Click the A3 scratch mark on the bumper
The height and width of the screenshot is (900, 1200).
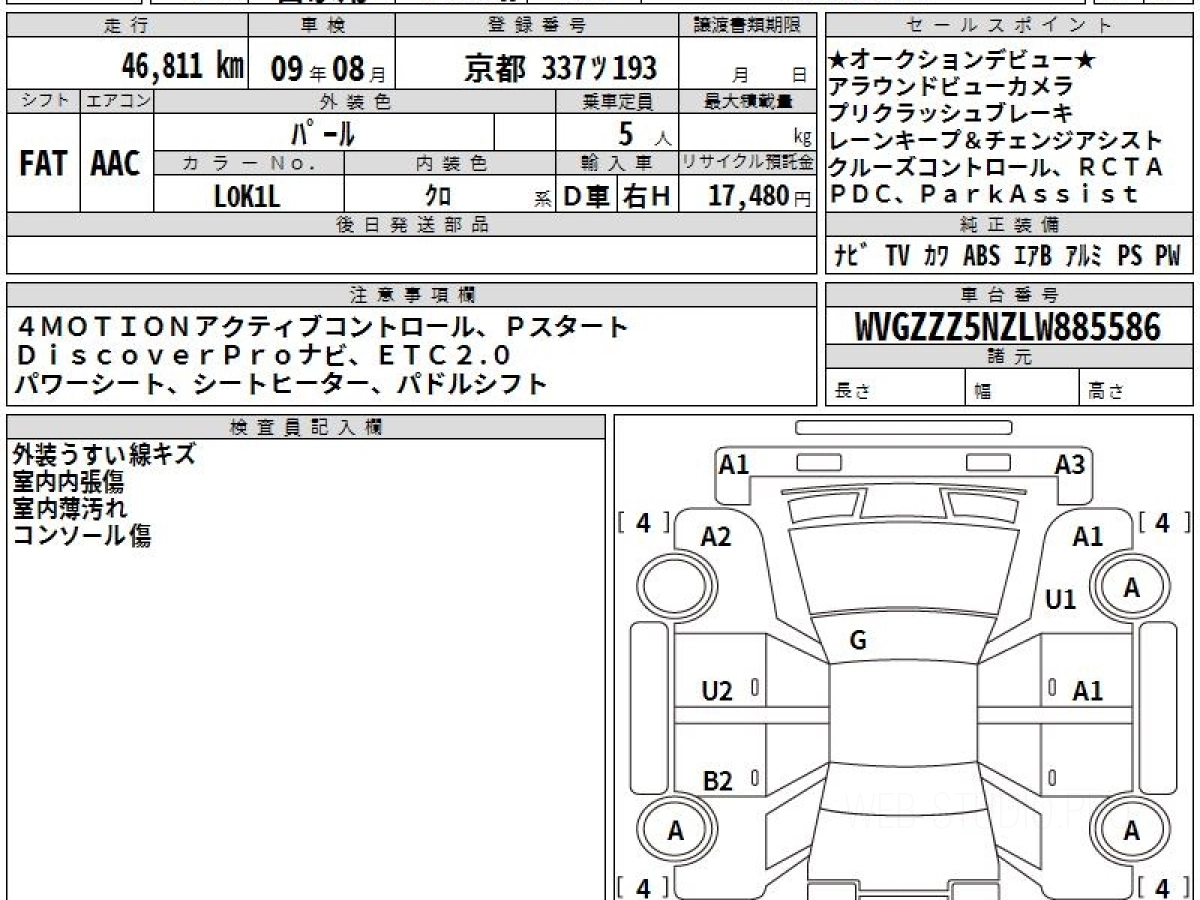tap(1069, 464)
